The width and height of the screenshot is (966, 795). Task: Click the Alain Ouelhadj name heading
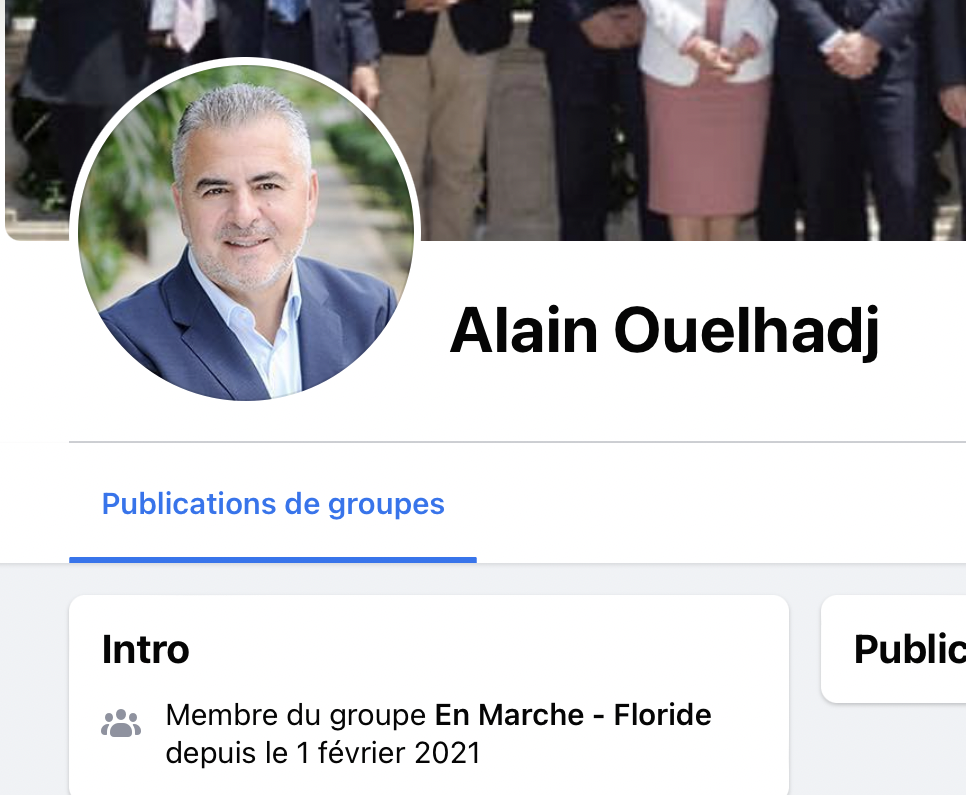tap(664, 331)
